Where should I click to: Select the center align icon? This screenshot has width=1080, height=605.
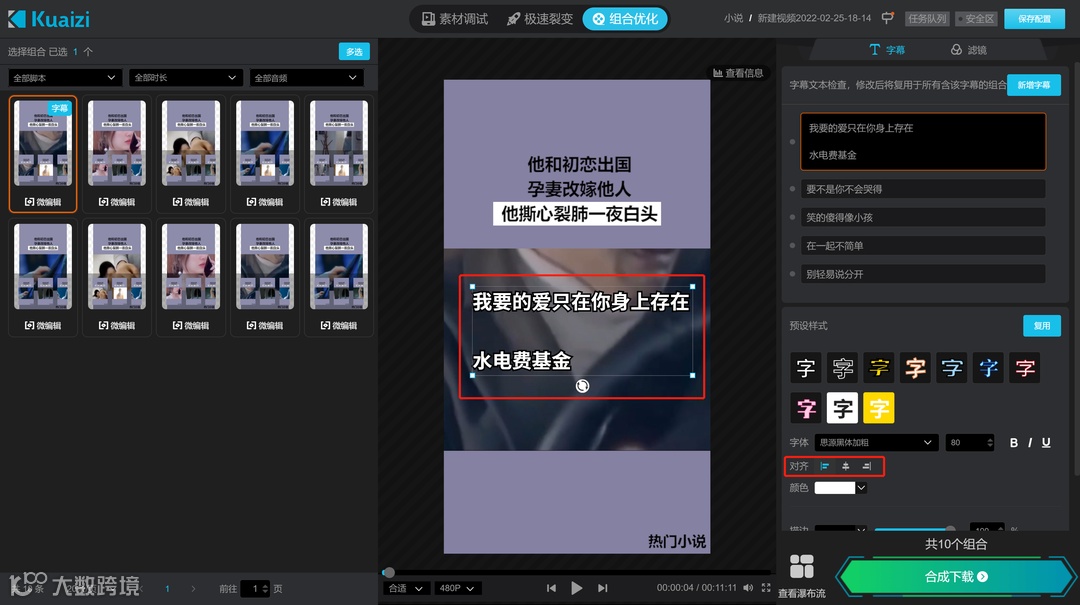click(x=845, y=466)
